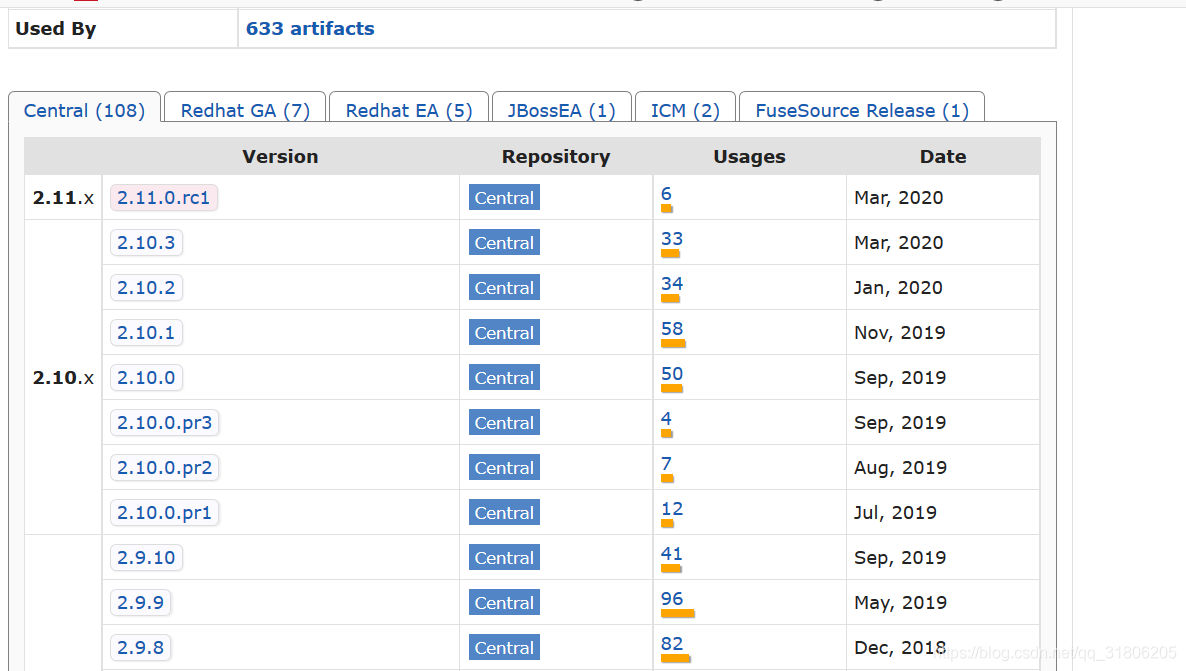
Task: Open the 50 usages link
Action: click(x=672, y=374)
